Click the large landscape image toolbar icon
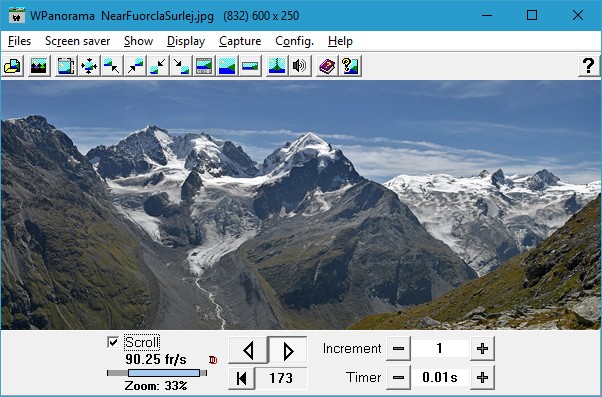 point(227,66)
